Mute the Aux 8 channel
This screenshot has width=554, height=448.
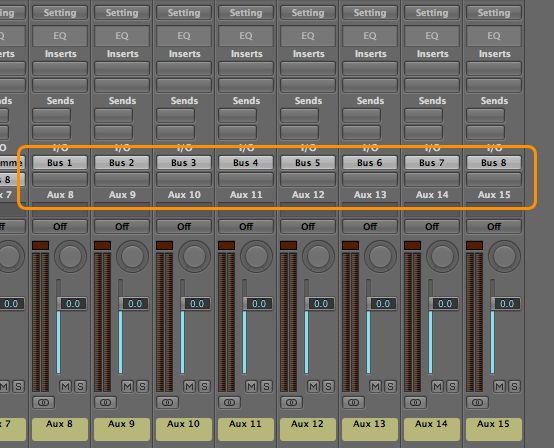65,387
